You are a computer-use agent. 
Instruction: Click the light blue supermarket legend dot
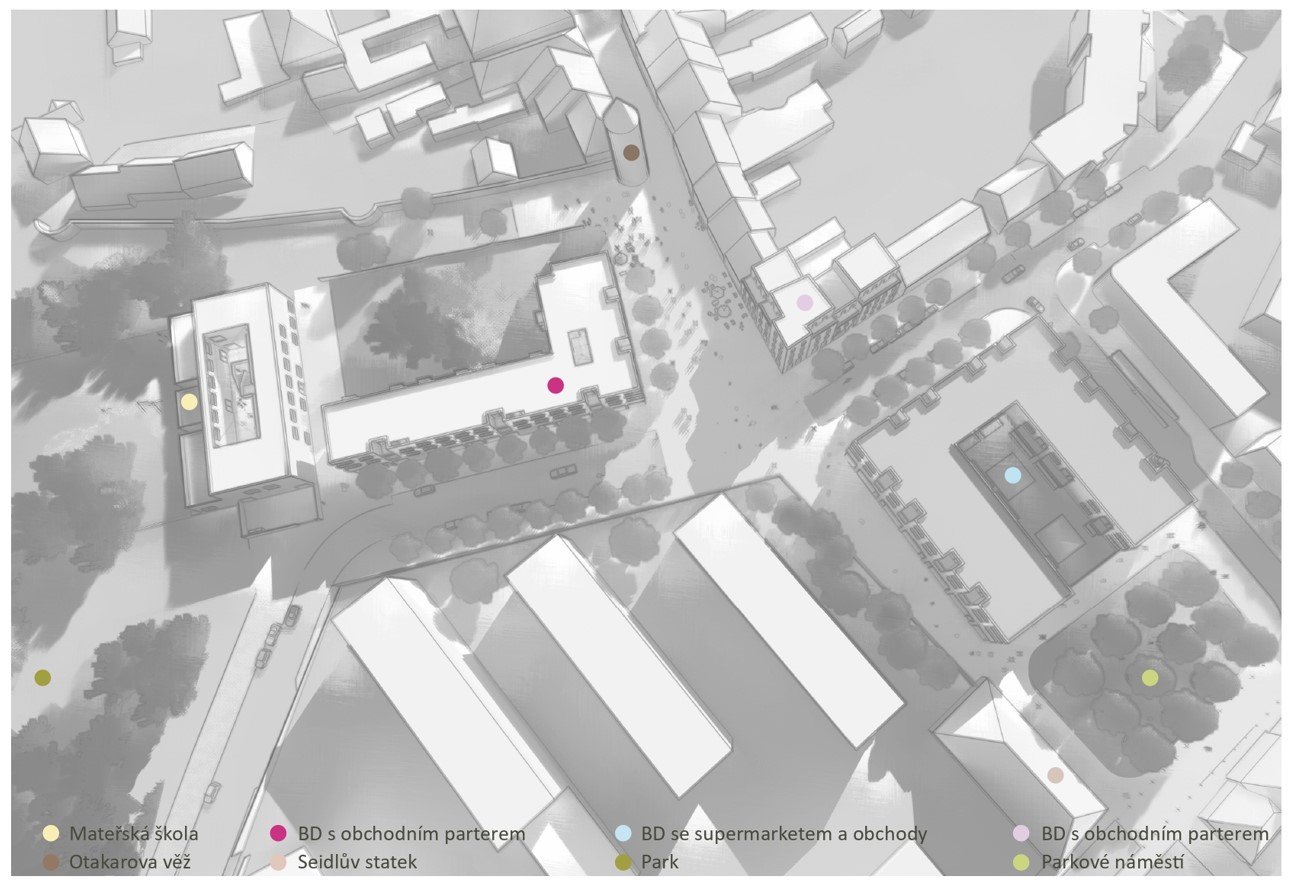pyautogui.click(x=622, y=834)
